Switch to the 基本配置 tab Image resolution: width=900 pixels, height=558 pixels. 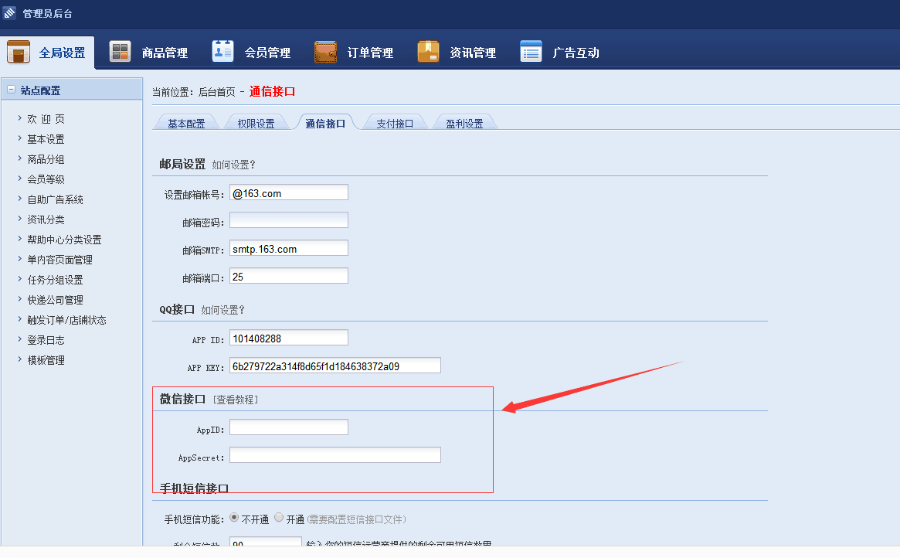point(186,123)
